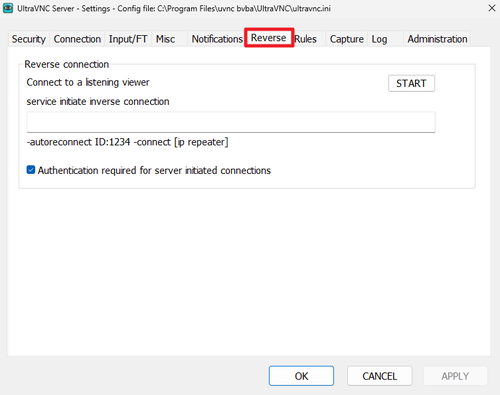Click the greyed-out APPLY button

pyautogui.click(x=455, y=376)
